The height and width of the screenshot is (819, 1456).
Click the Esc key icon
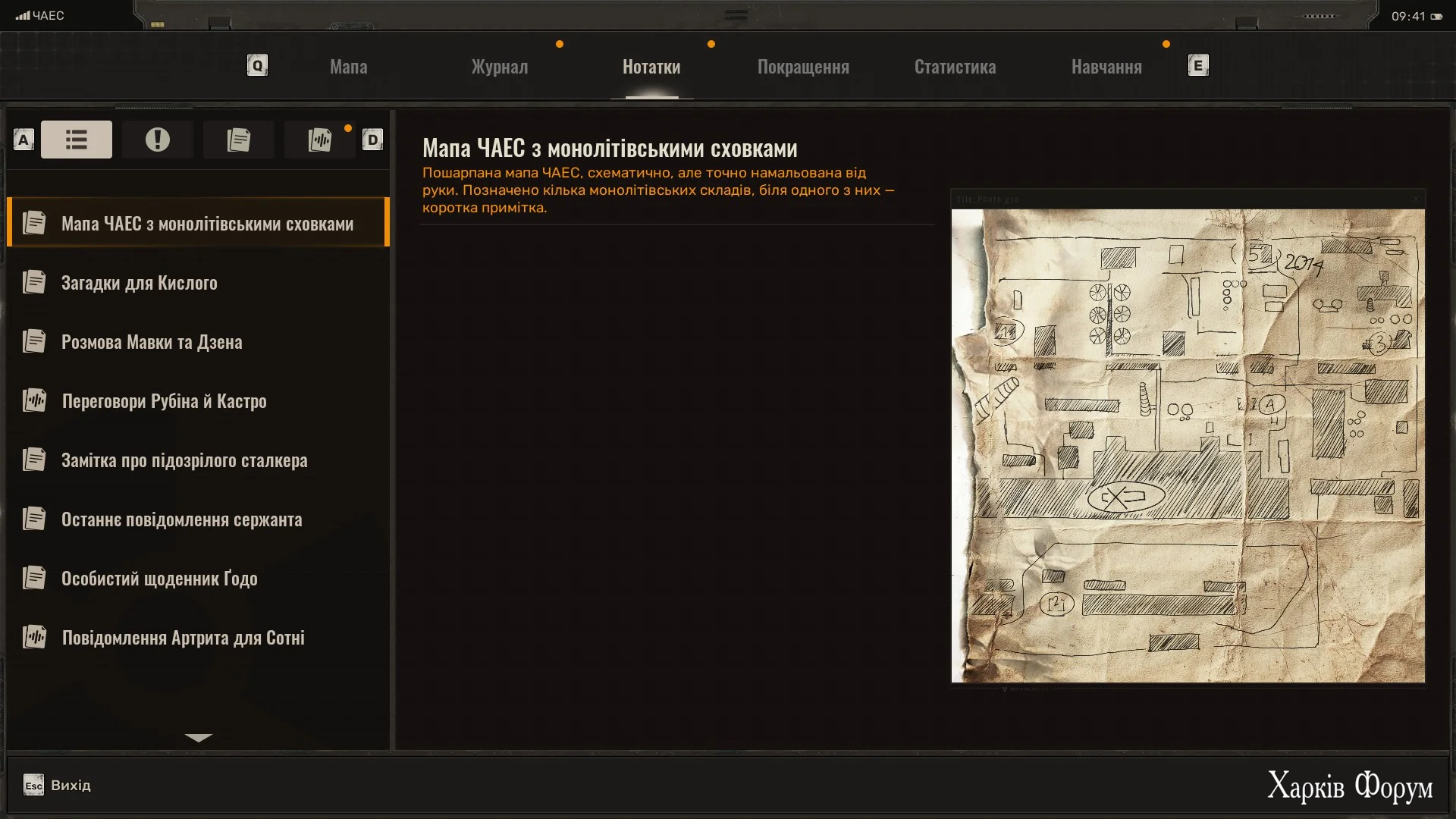click(x=33, y=785)
